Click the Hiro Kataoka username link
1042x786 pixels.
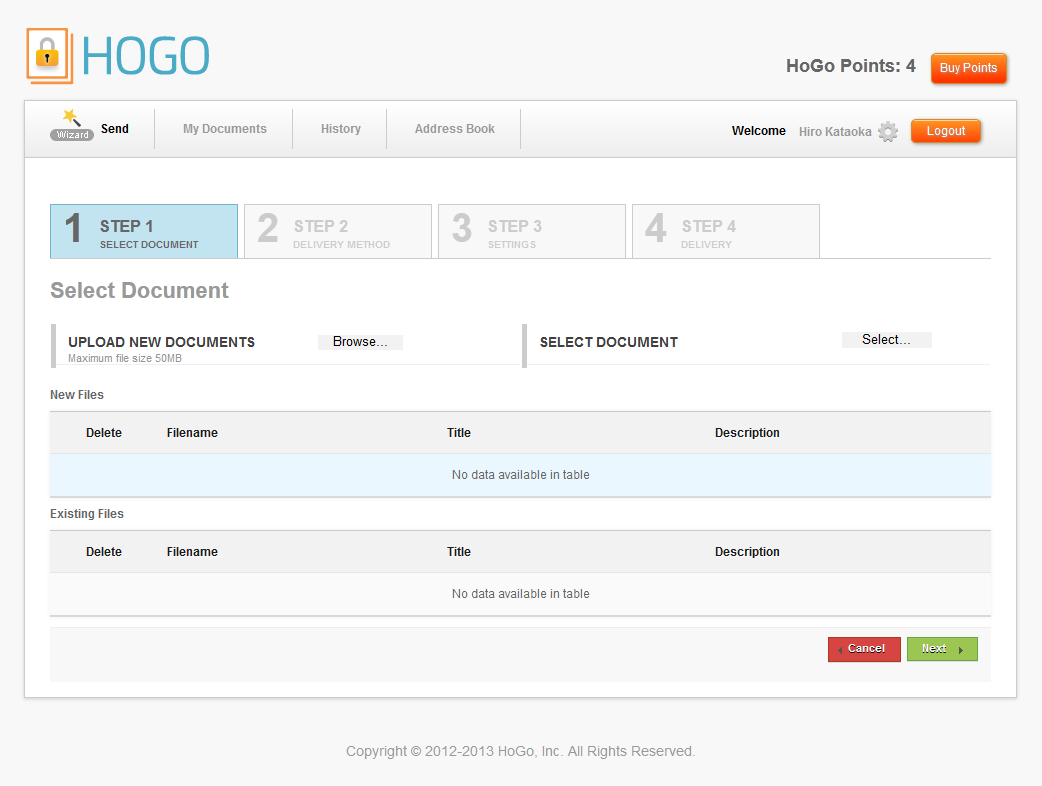pyautogui.click(x=834, y=132)
